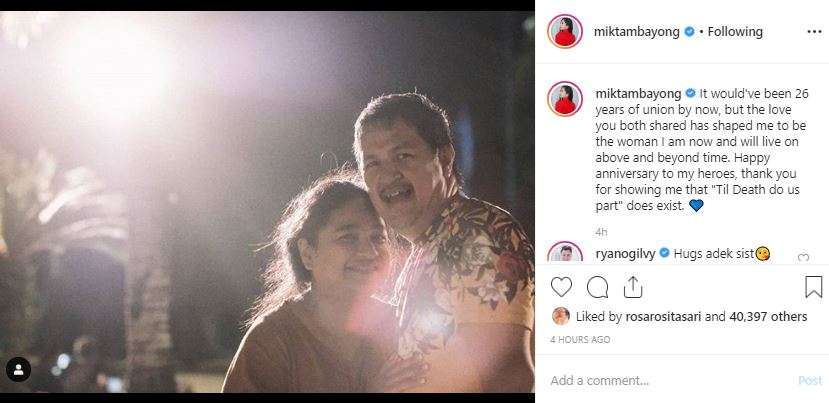Open miktambayong's profile picture in post header
Screen dimensions: 829x403
pyautogui.click(x=565, y=31)
